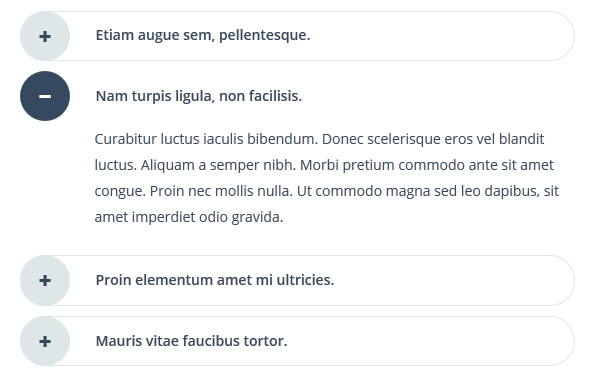Click the word 'congue.' in the paragraph
591x371 pixels.
120,192
